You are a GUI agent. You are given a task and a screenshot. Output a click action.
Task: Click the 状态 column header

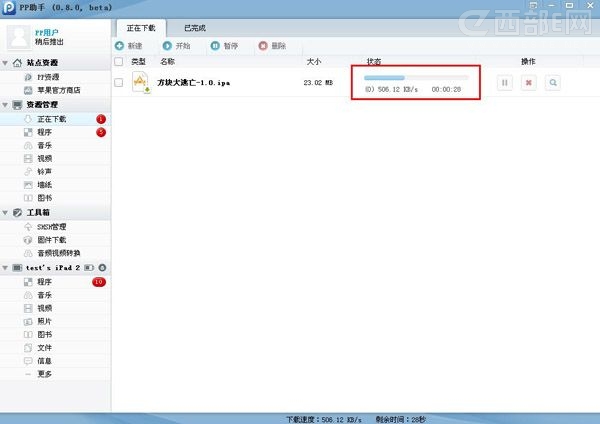pyautogui.click(x=374, y=62)
